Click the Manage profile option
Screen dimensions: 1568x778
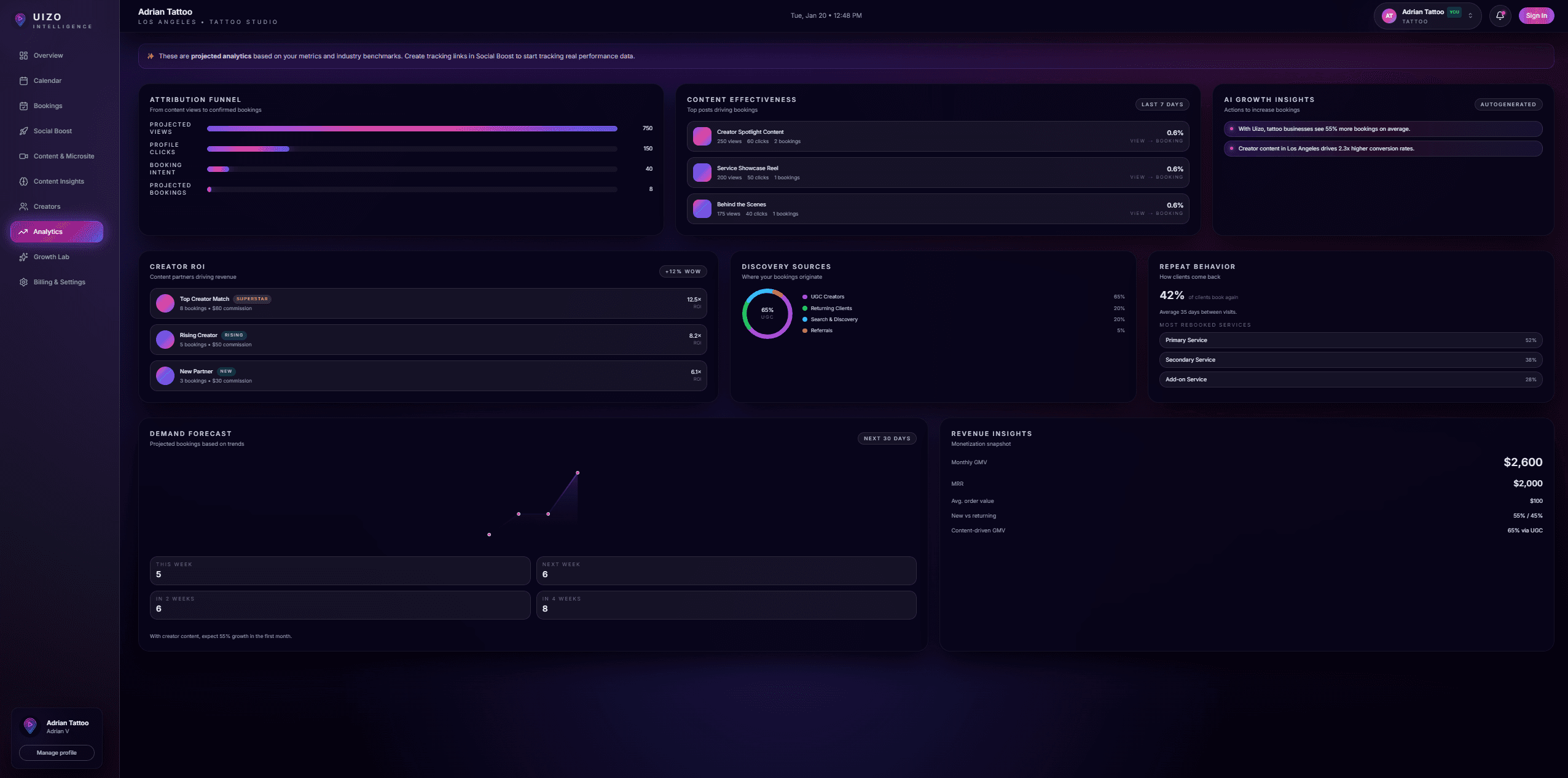click(56, 752)
